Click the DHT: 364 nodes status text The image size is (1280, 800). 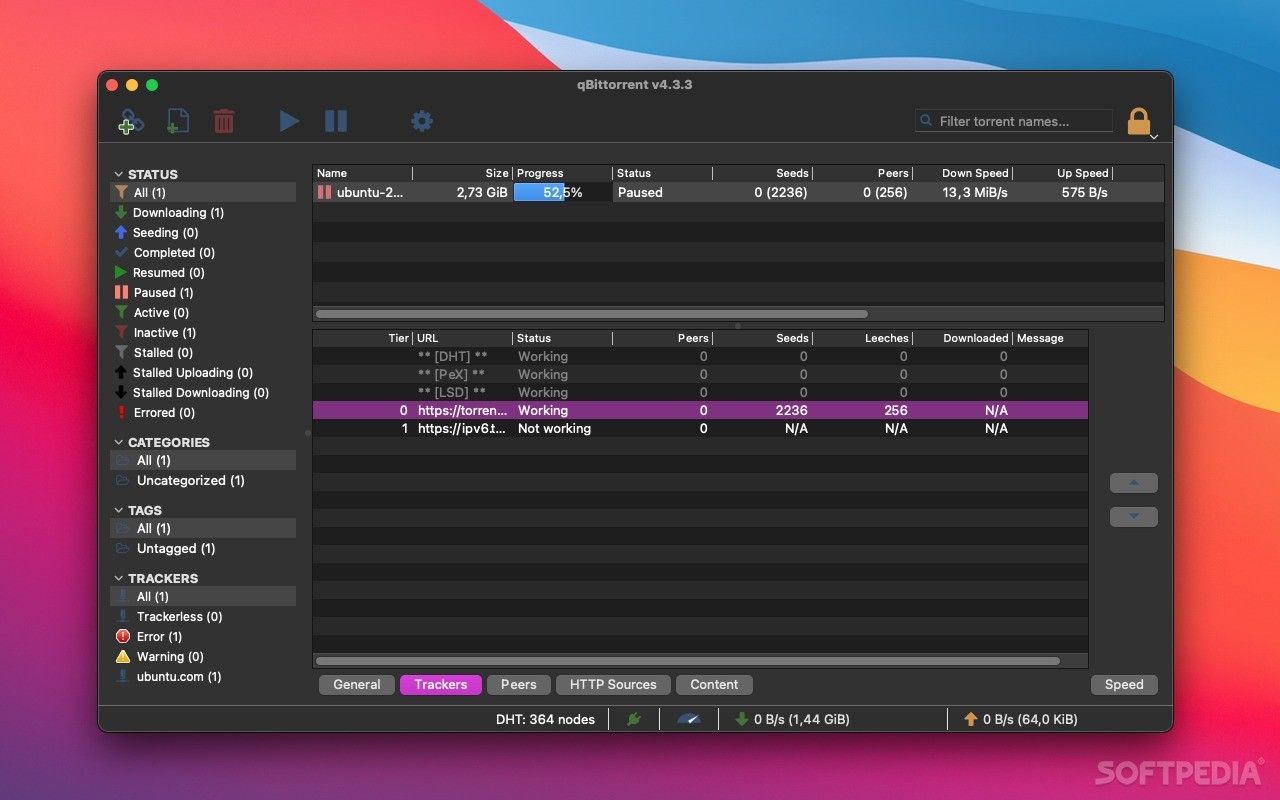[x=545, y=719]
